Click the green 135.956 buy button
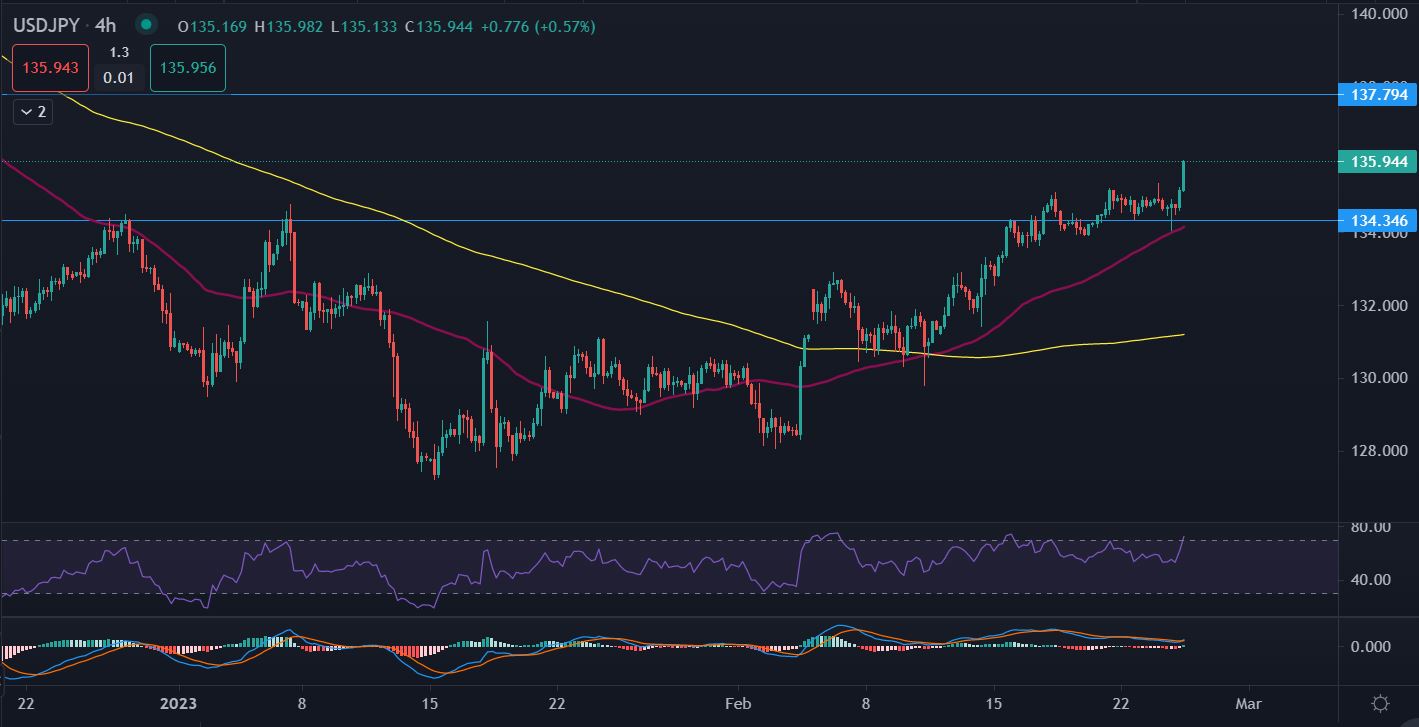Screen dimensions: 1419x727 point(188,69)
